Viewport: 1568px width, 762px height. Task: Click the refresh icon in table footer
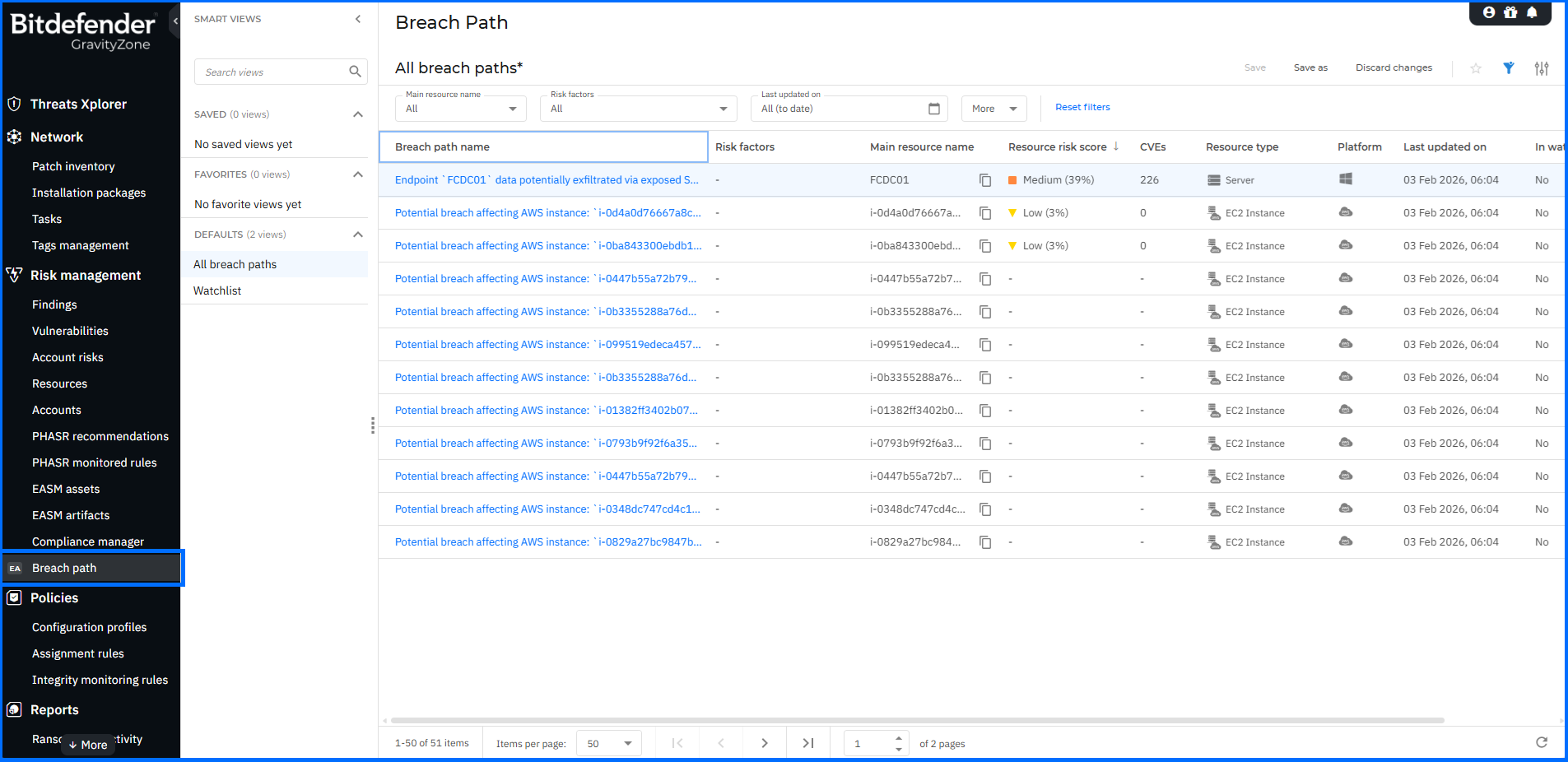pos(1542,742)
